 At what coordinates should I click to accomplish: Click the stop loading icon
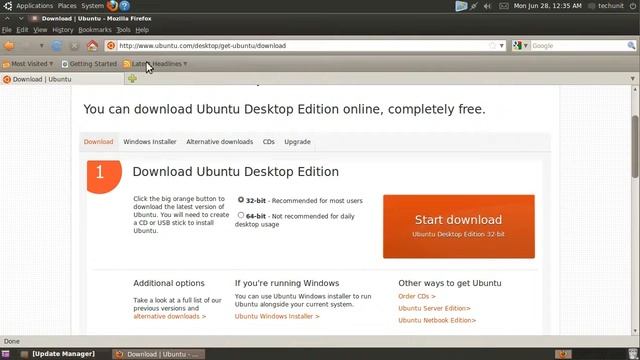click(74, 46)
